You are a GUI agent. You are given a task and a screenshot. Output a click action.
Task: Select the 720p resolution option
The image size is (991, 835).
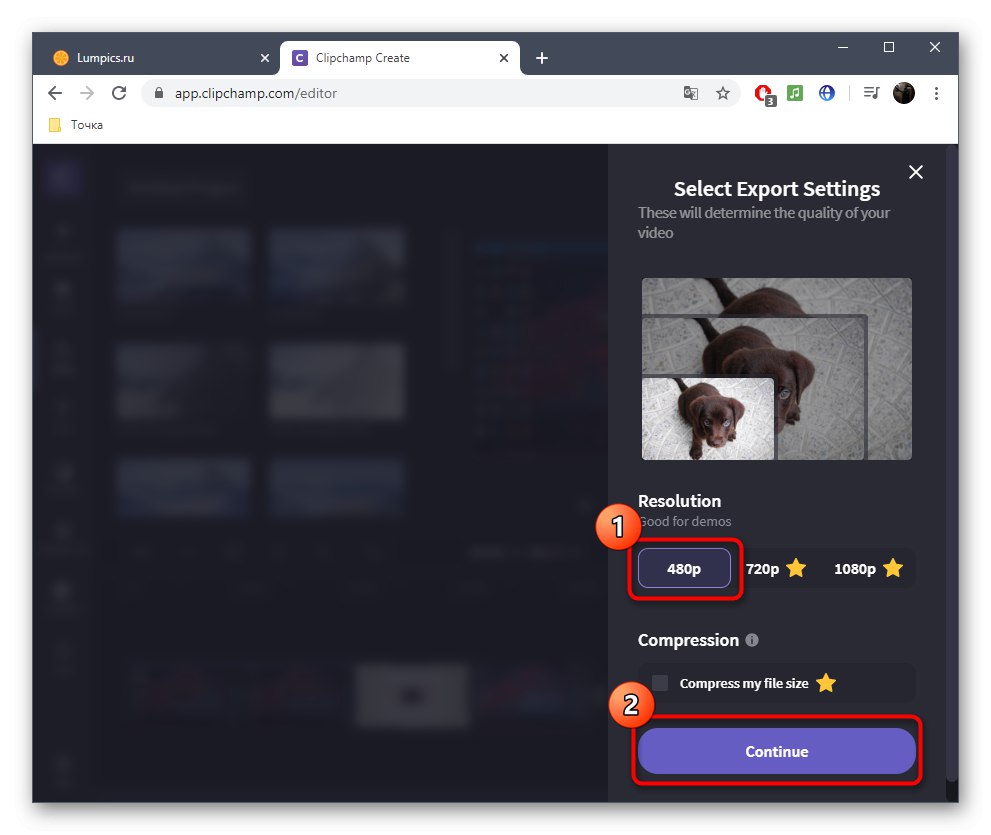(763, 568)
